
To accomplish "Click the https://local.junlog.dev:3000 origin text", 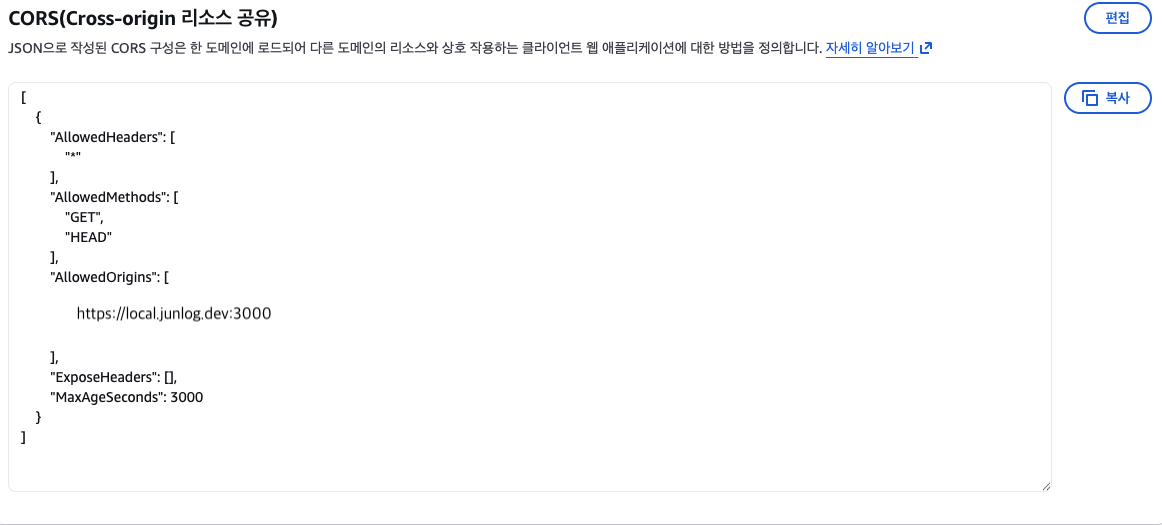I will click(x=174, y=314).
